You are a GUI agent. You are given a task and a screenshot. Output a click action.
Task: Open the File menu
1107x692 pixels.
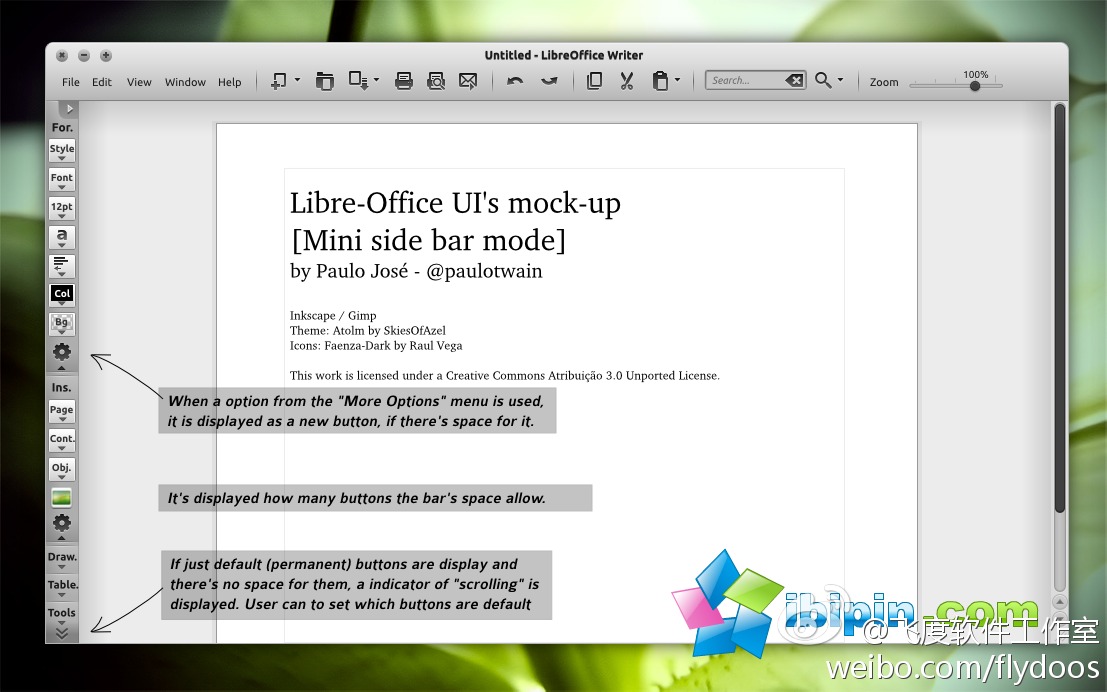(x=71, y=82)
